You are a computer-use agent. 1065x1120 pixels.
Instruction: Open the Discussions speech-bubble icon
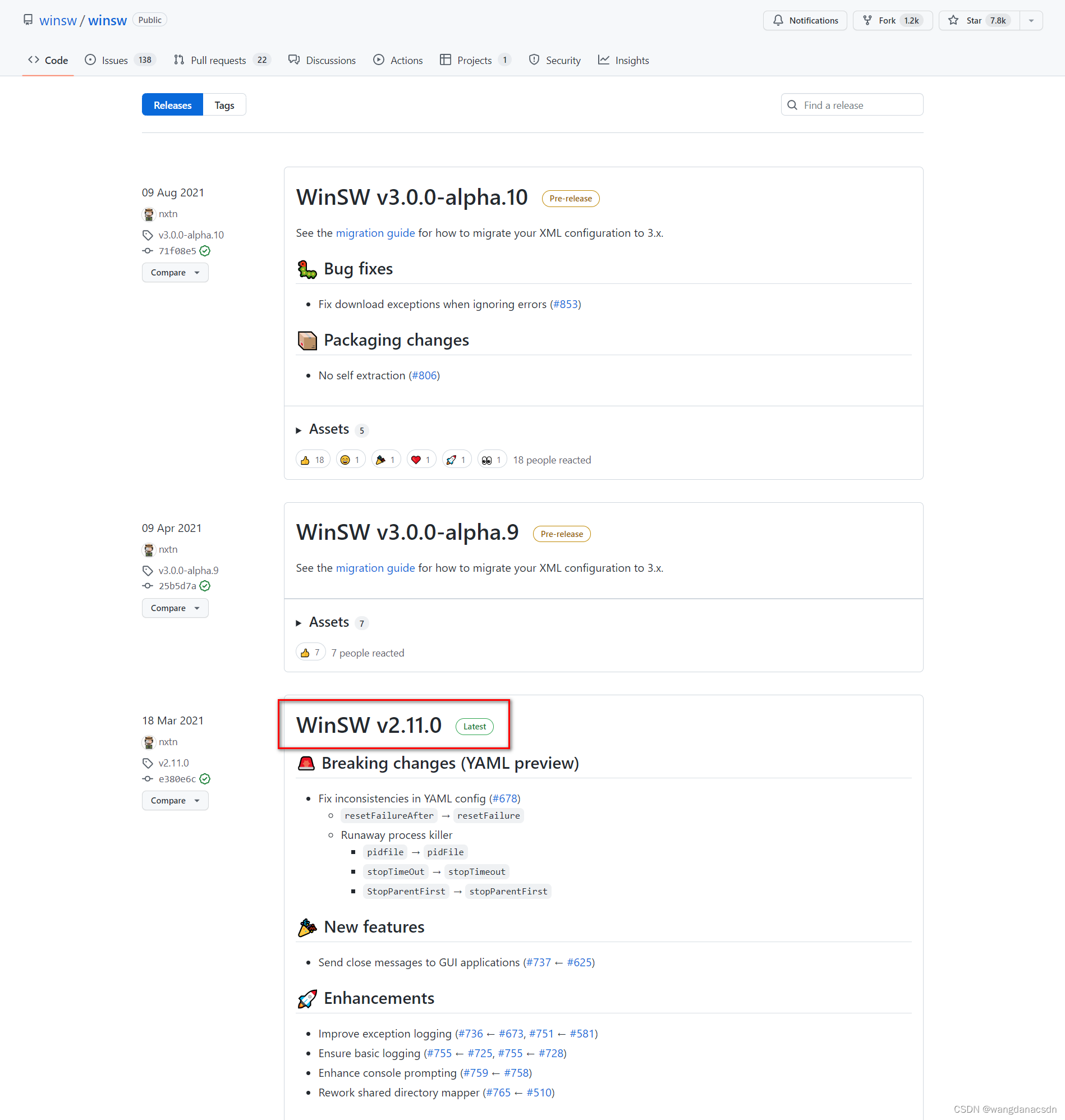pos(293,59)
